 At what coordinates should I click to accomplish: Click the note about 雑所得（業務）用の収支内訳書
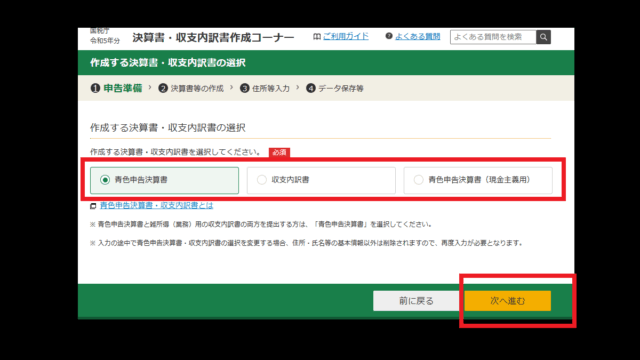[x=261, y=224]
